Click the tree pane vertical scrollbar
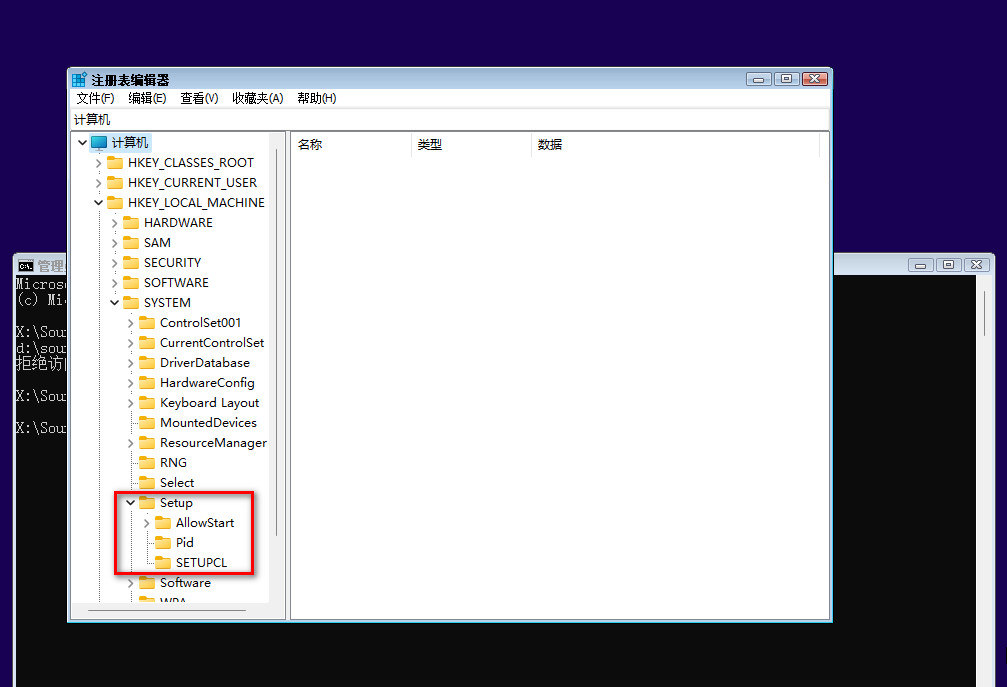The image size is (1007, 687). click(x=277, y=342)
